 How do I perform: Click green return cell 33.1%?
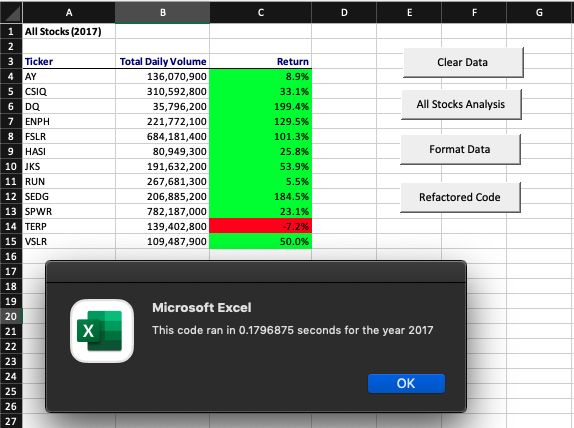point(261,92)
